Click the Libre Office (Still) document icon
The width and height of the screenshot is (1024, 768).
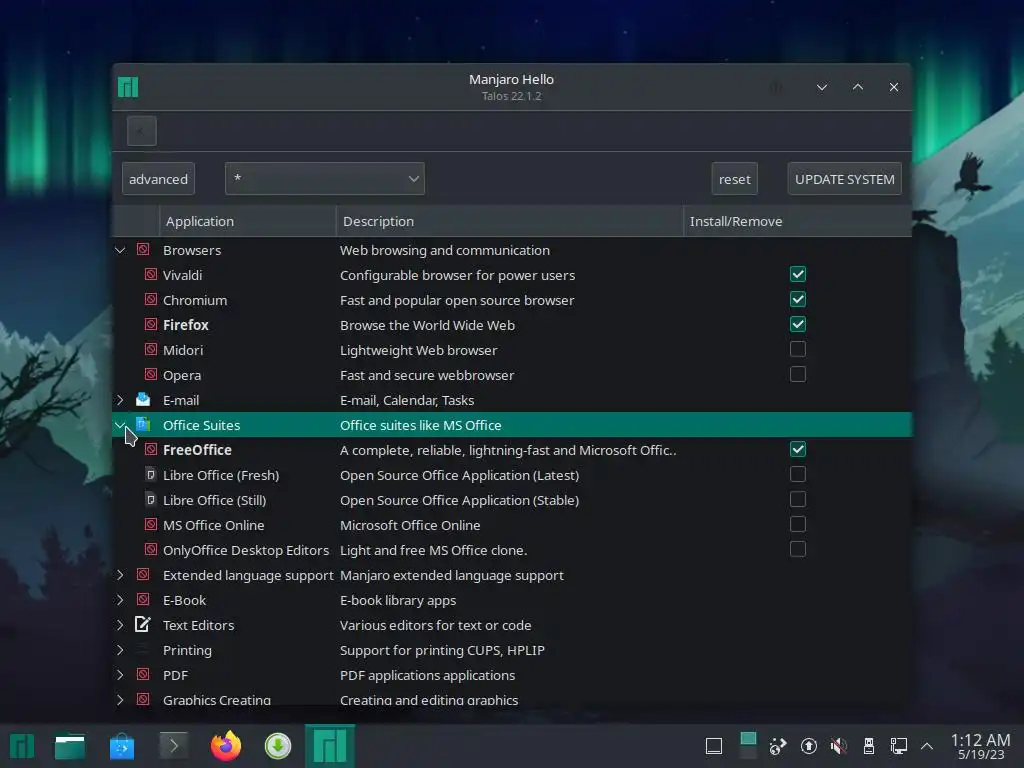(151, 500)
